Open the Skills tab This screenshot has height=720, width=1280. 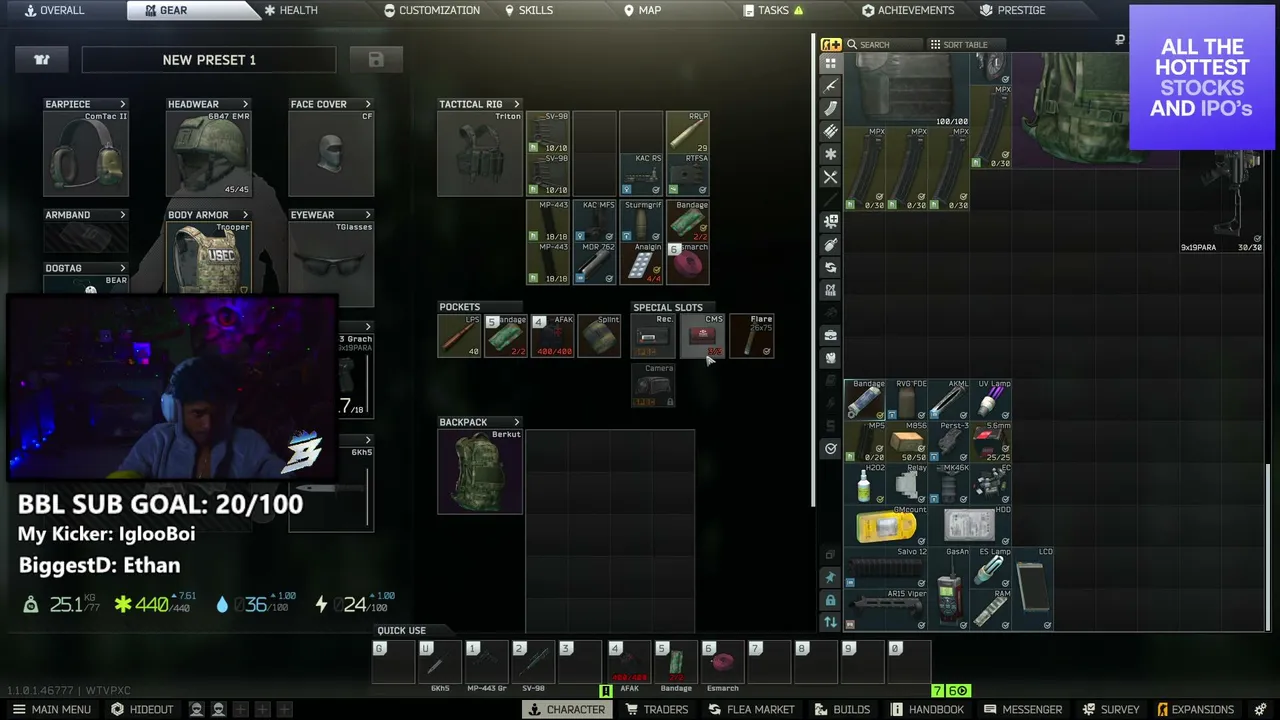tap(528, 10)
